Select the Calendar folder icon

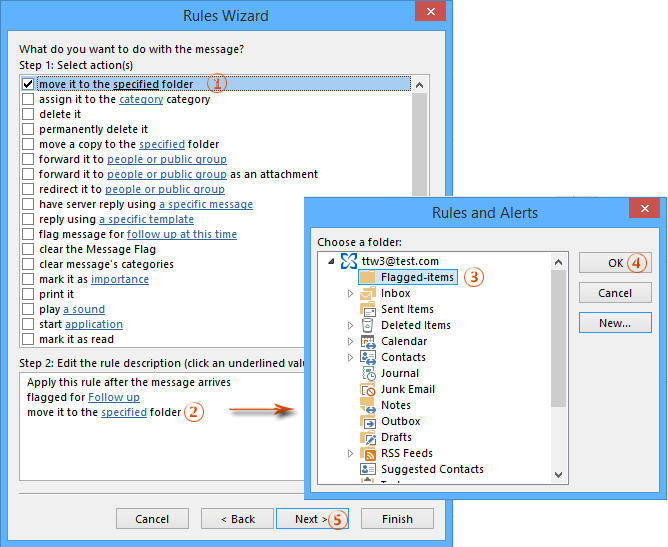click(368, 341)
